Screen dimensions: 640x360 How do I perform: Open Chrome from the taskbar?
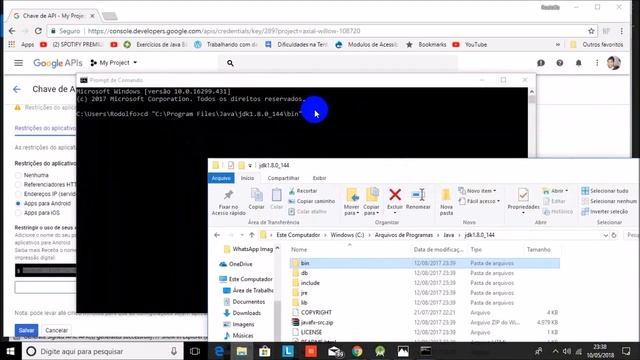[x=357, y=351]
